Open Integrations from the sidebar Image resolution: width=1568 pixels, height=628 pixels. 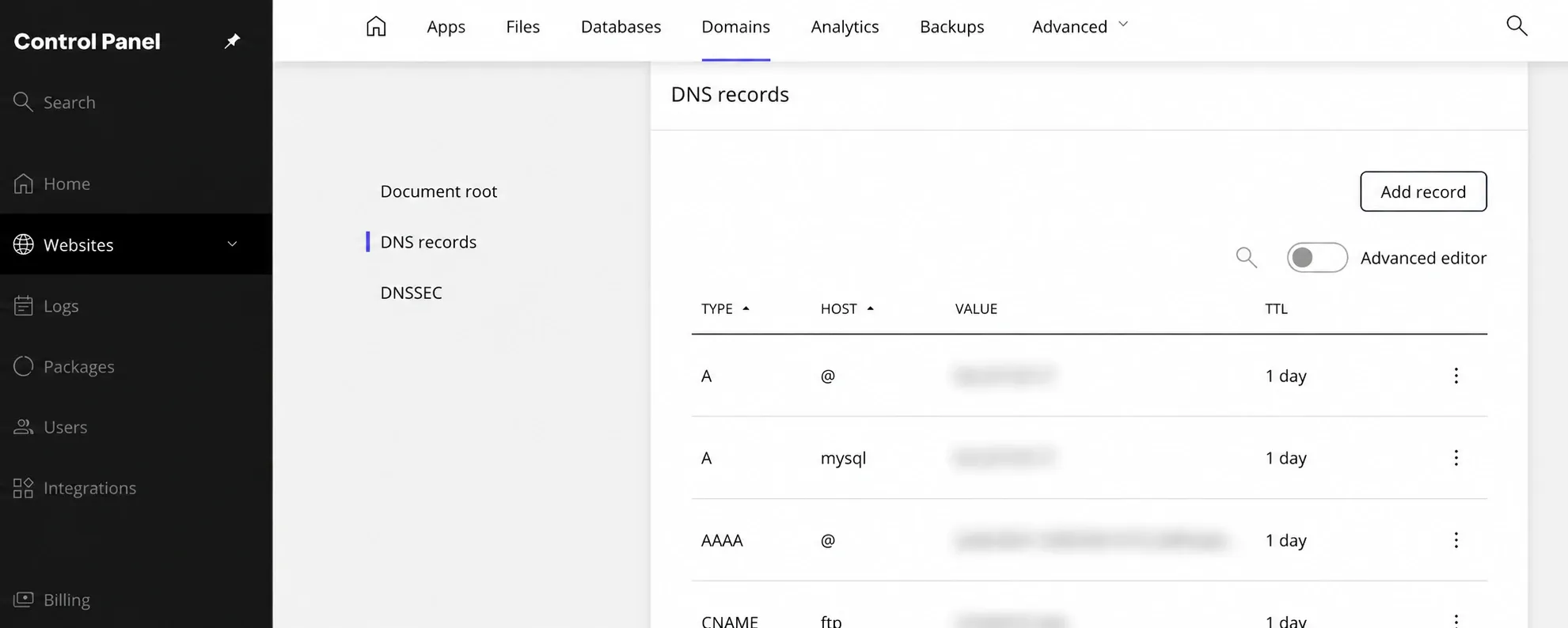click(x=89, y=488)
